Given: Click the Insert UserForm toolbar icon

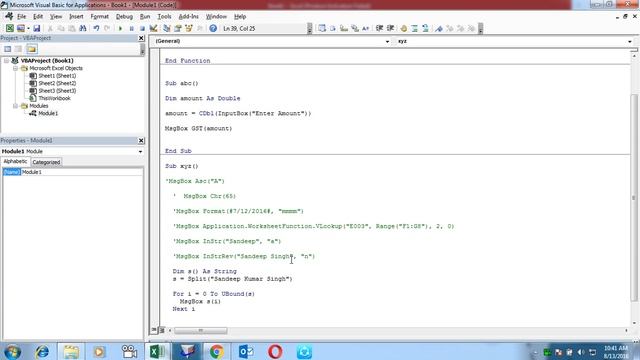Looking at the screenshot, I should pos(20,28).
